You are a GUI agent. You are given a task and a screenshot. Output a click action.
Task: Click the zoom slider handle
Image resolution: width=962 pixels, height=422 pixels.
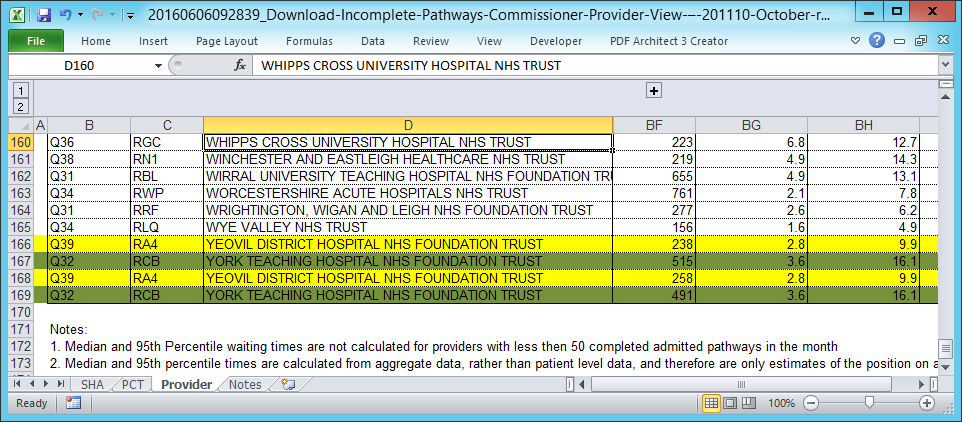[x=869, y=403]
